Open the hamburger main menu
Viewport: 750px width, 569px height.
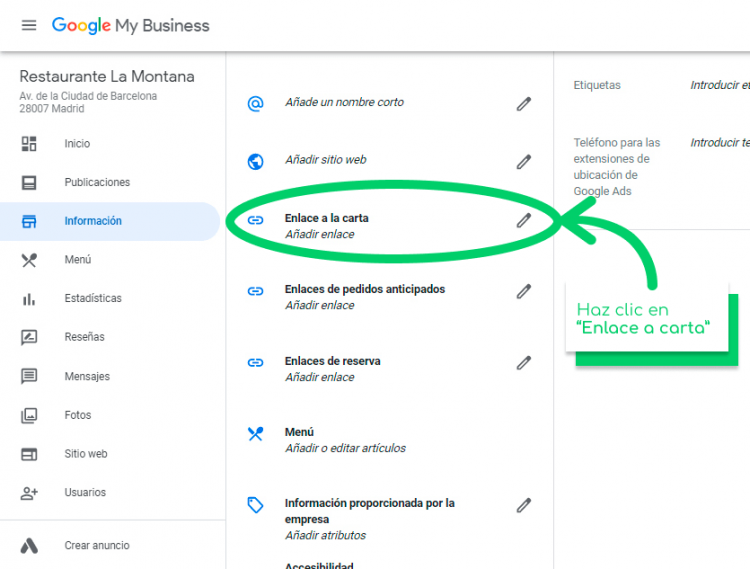[x=29, y=25]
